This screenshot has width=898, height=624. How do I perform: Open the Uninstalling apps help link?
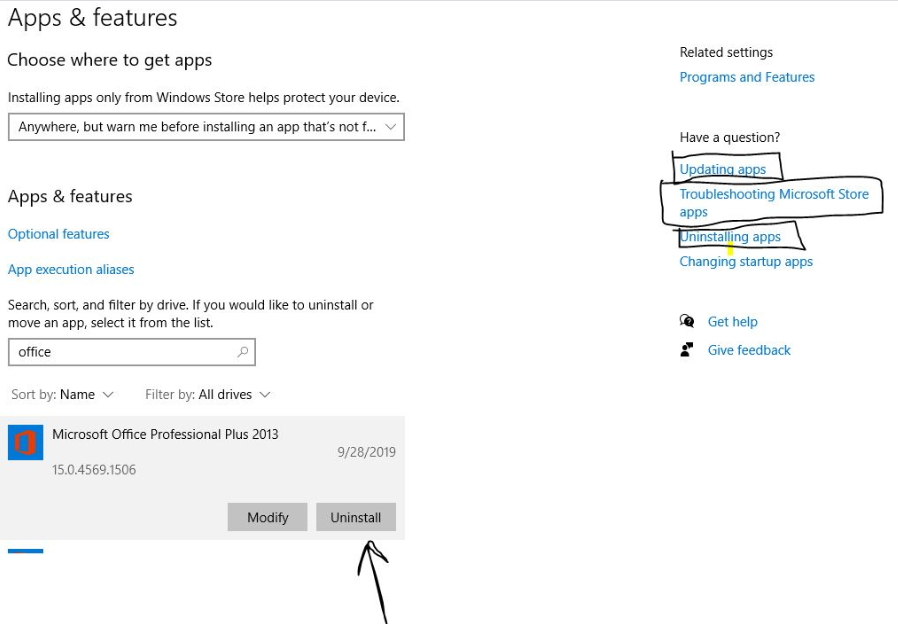[x=730, y=236]
